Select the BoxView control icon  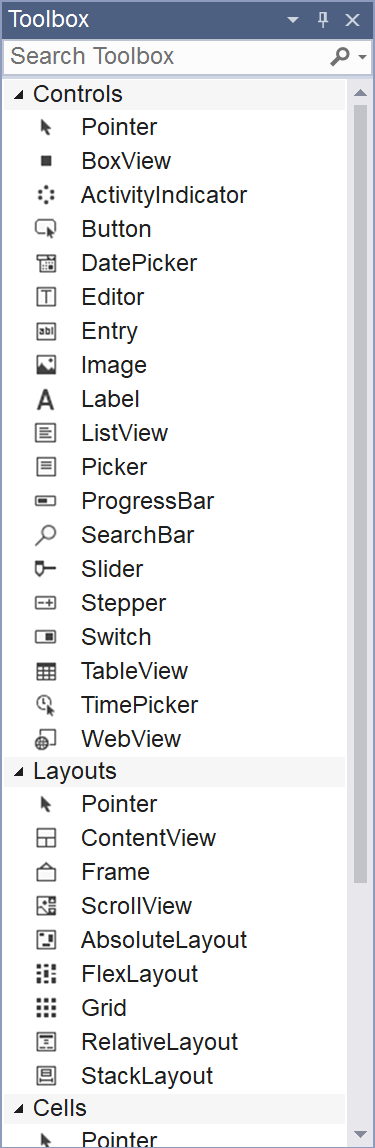(x=45, y=161)
